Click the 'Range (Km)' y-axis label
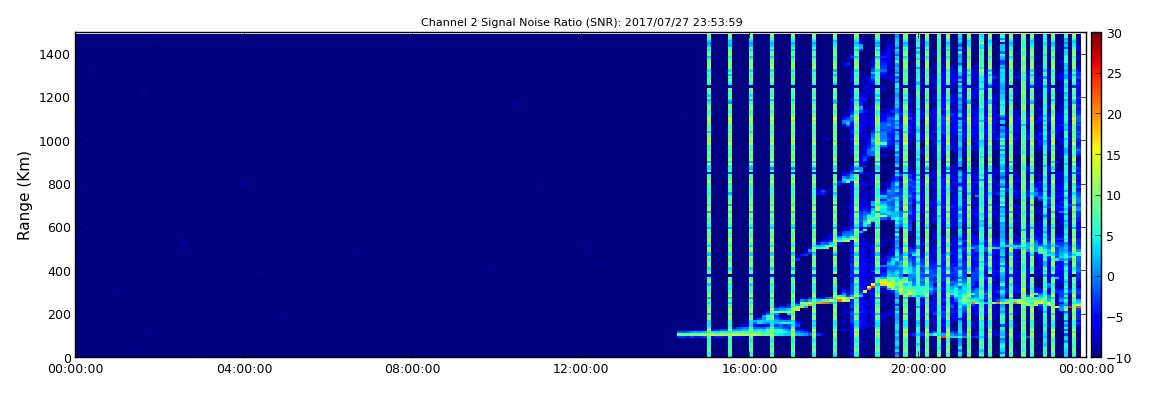 point(23,196)
